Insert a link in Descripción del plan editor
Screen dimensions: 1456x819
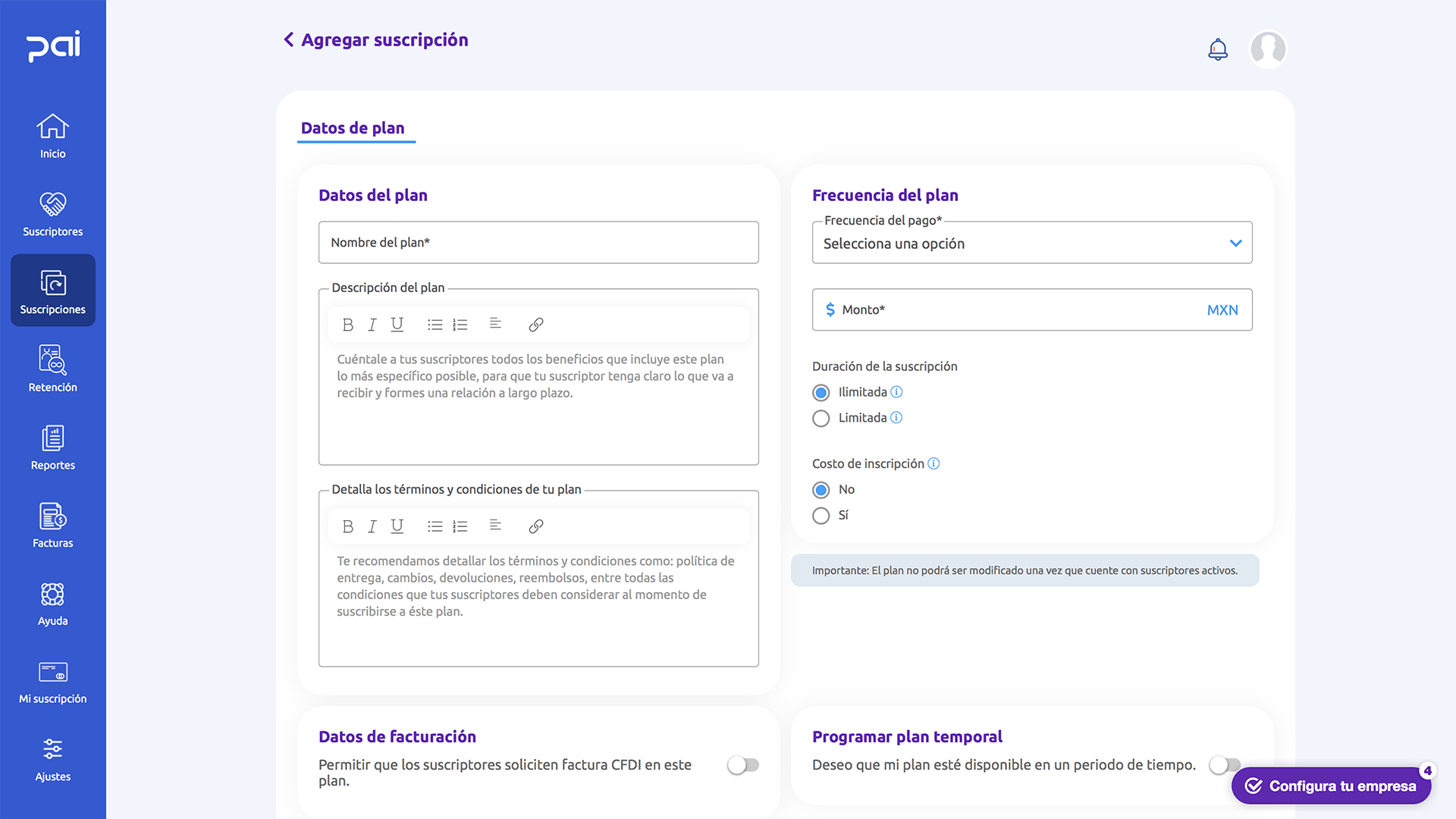coord(536,325)
